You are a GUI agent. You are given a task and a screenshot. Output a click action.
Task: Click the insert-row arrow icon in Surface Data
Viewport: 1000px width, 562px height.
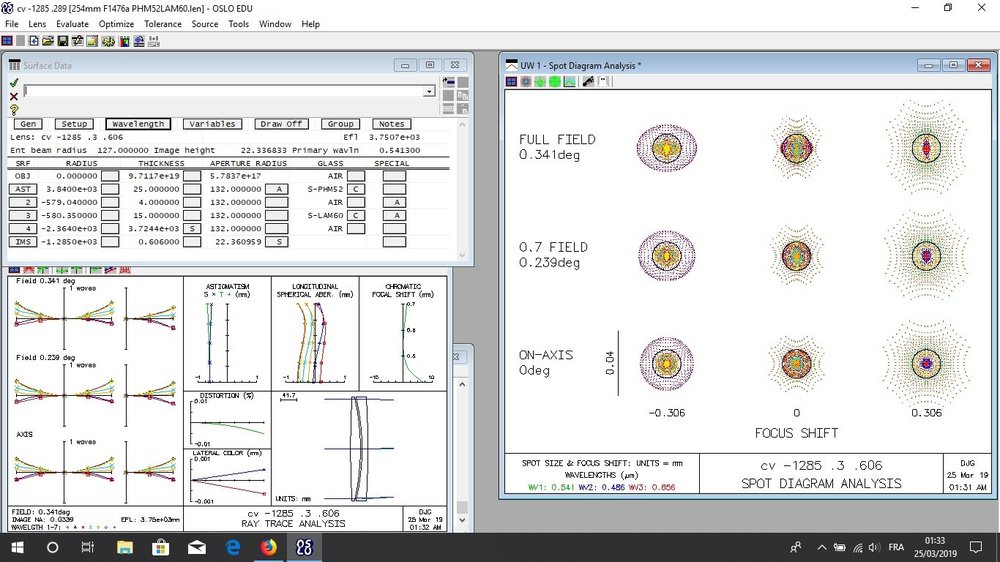pyautogui.click(x=448, y=82)
